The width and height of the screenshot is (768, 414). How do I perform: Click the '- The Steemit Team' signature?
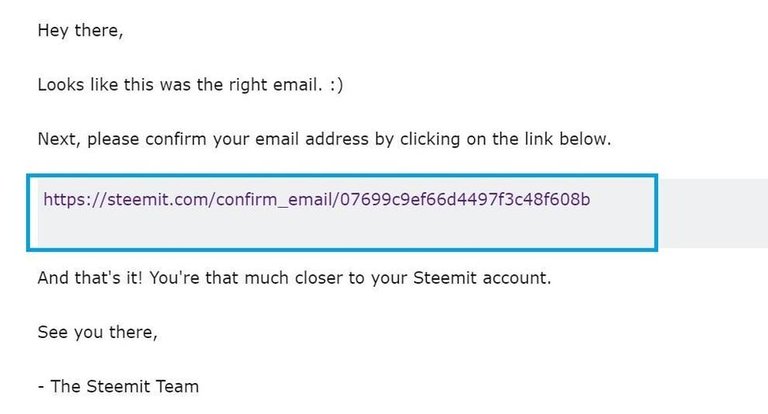click(118, 387)
